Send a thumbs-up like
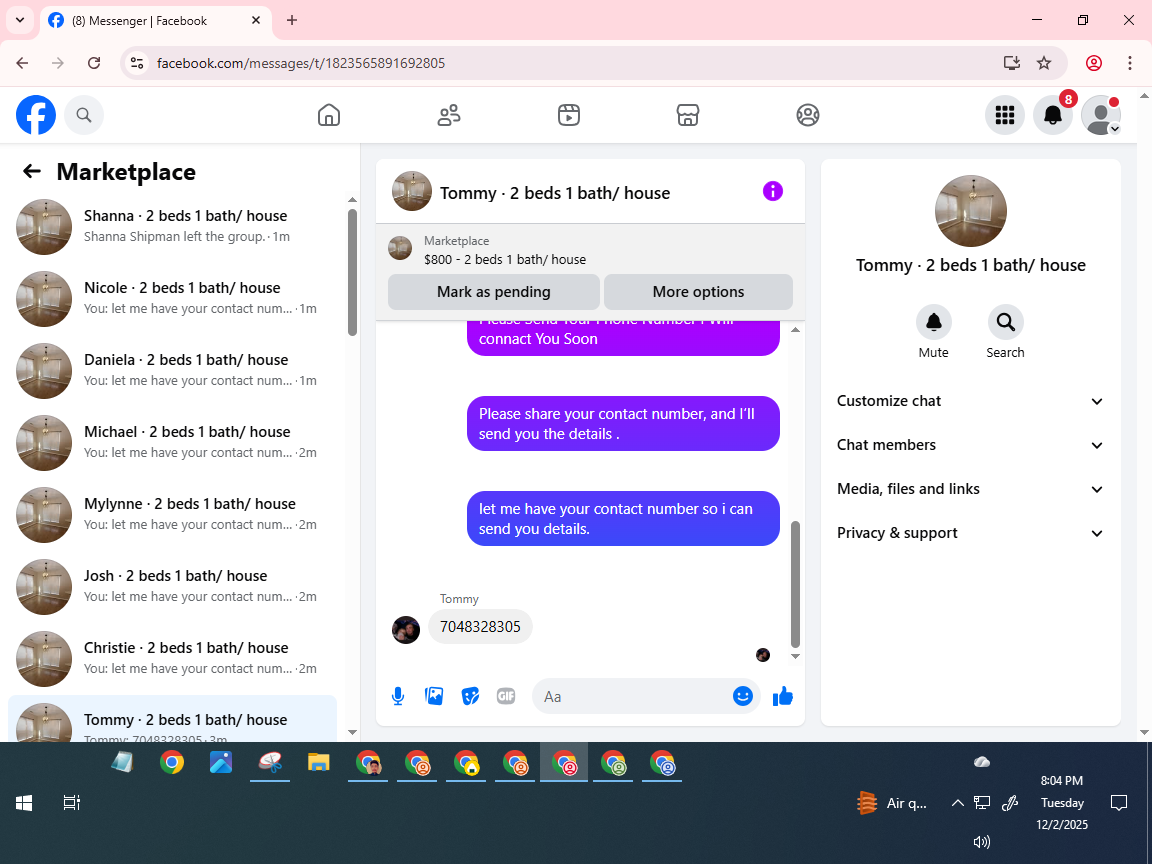 (782, 696)
